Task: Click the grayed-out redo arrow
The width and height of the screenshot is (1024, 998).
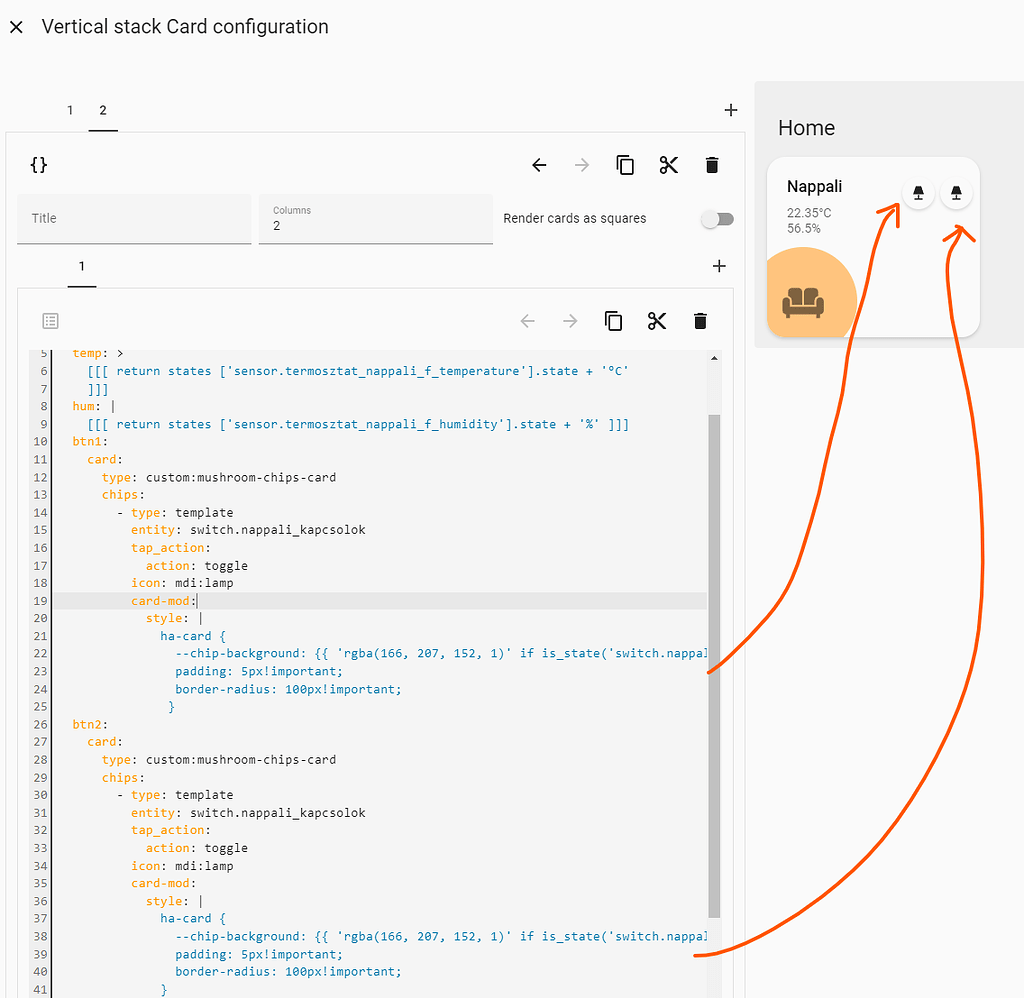Action: point(581,165)
